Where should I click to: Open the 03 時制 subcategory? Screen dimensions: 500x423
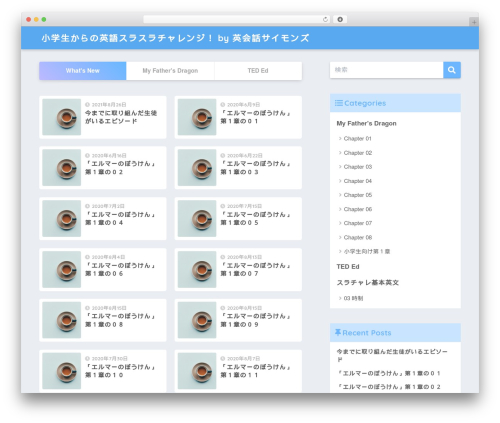pyautogui.click(x=353, y=298)
